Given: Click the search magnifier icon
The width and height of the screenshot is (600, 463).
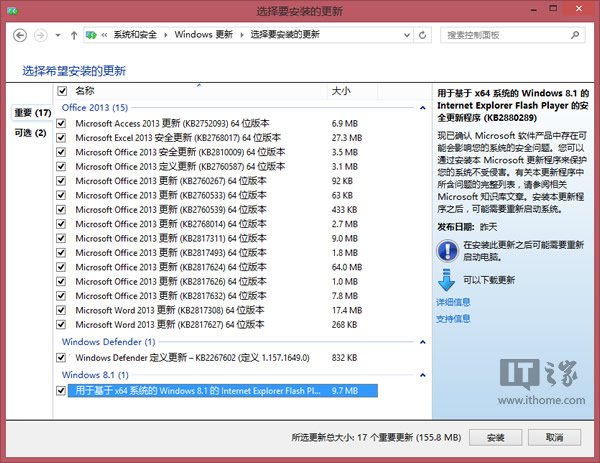Looking at the screenshot, I should click(574, 35).
